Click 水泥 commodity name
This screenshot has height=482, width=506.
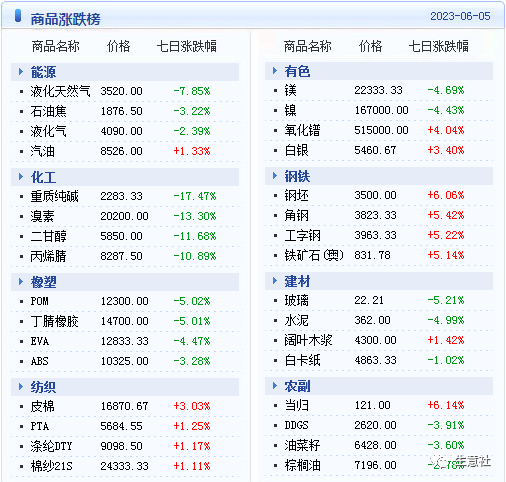coord(296,320)
